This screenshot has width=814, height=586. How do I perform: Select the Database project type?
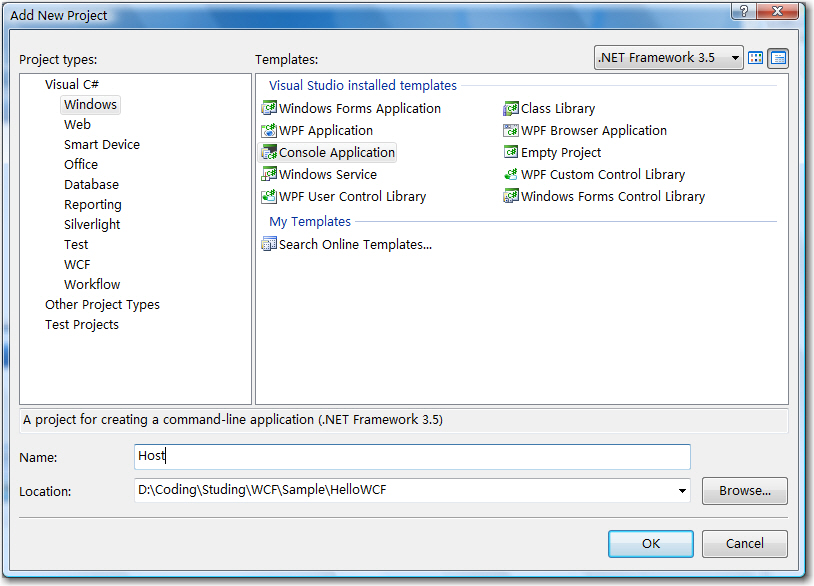coord(91,184)
